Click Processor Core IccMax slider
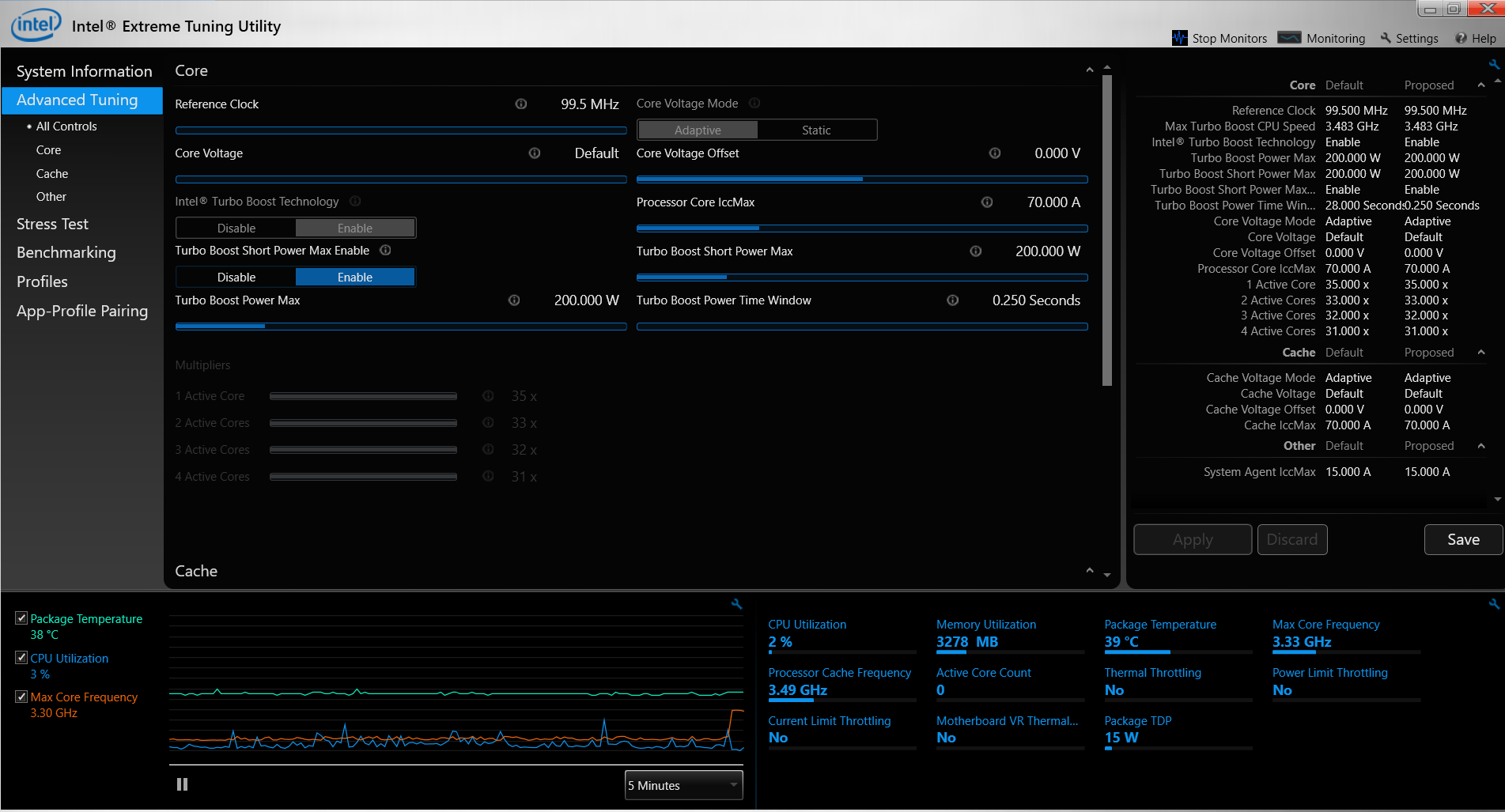 click(862, 228)
